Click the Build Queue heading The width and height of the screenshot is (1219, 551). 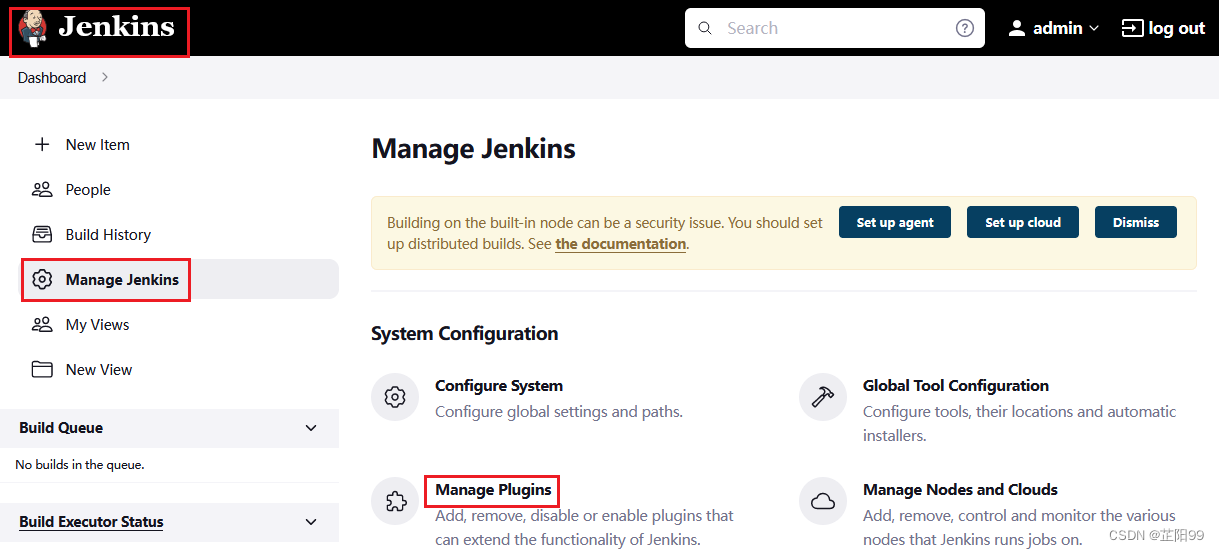click(61, 427)
